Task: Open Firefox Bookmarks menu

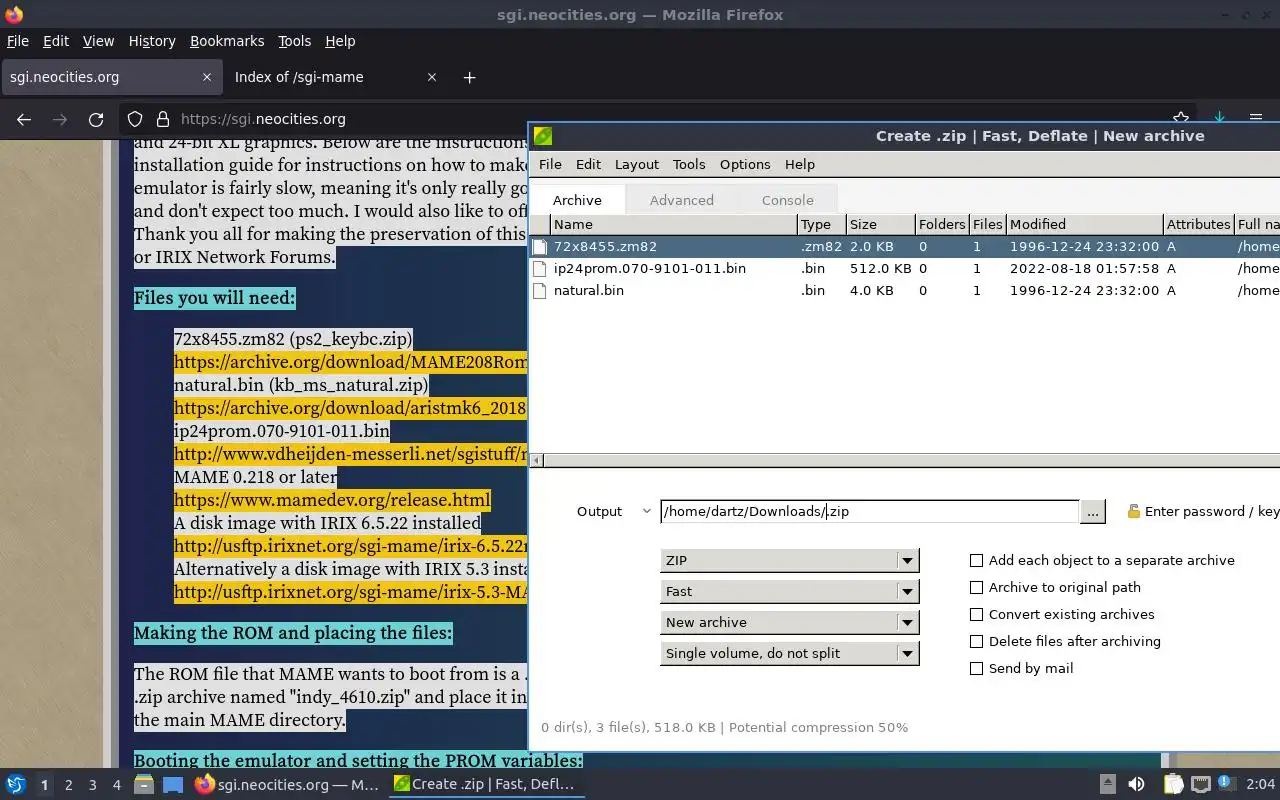Action: [x=227, y=41]
